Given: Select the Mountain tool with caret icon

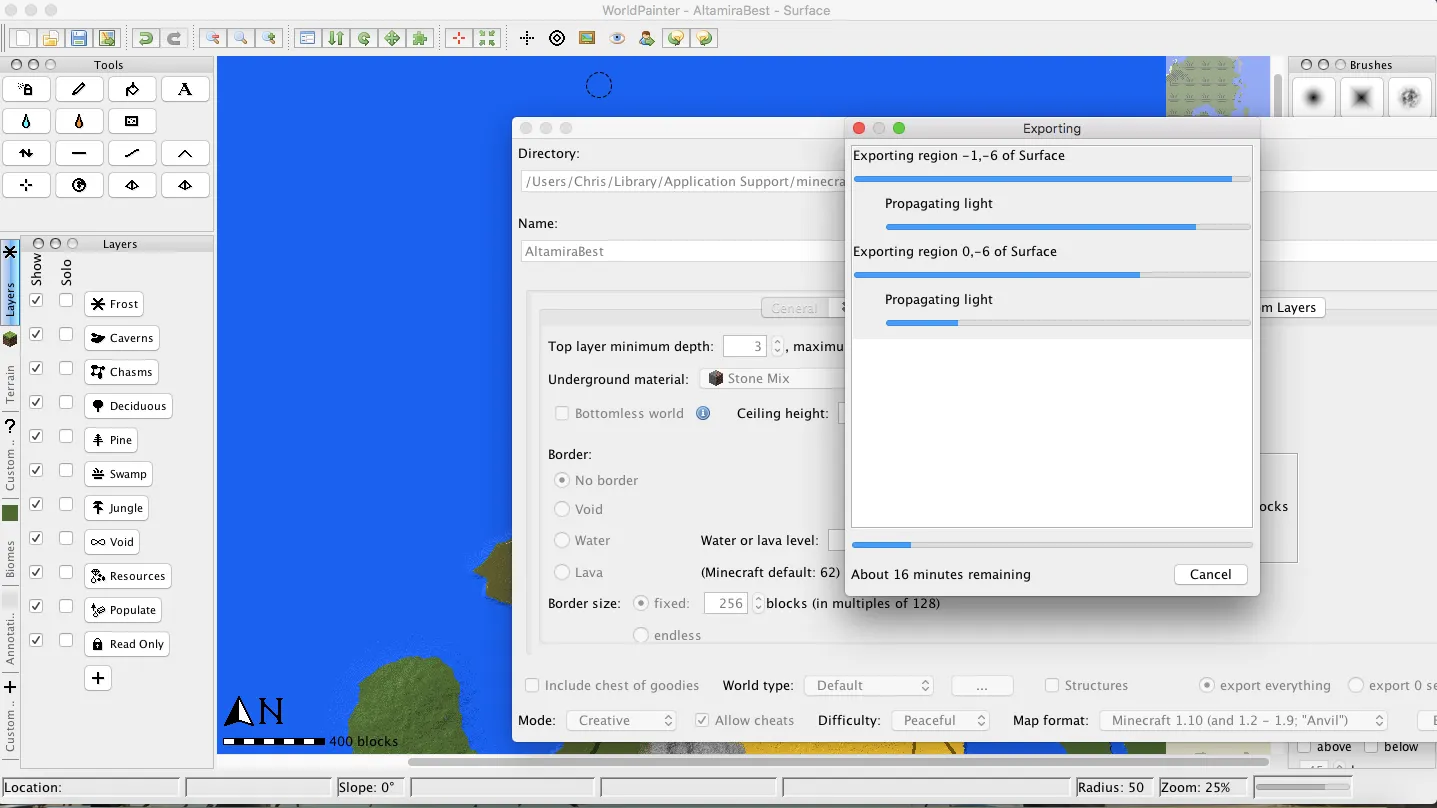Looking at the screenshot, I should pyautogui.click(x=185, y=153).
